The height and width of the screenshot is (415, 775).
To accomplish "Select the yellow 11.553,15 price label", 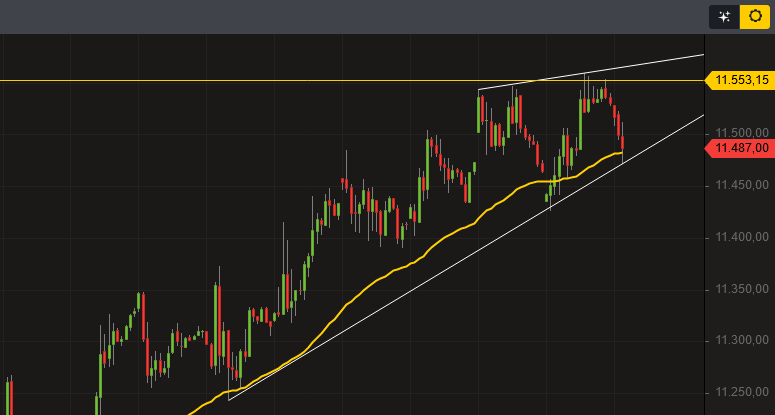I will (738, 80).
